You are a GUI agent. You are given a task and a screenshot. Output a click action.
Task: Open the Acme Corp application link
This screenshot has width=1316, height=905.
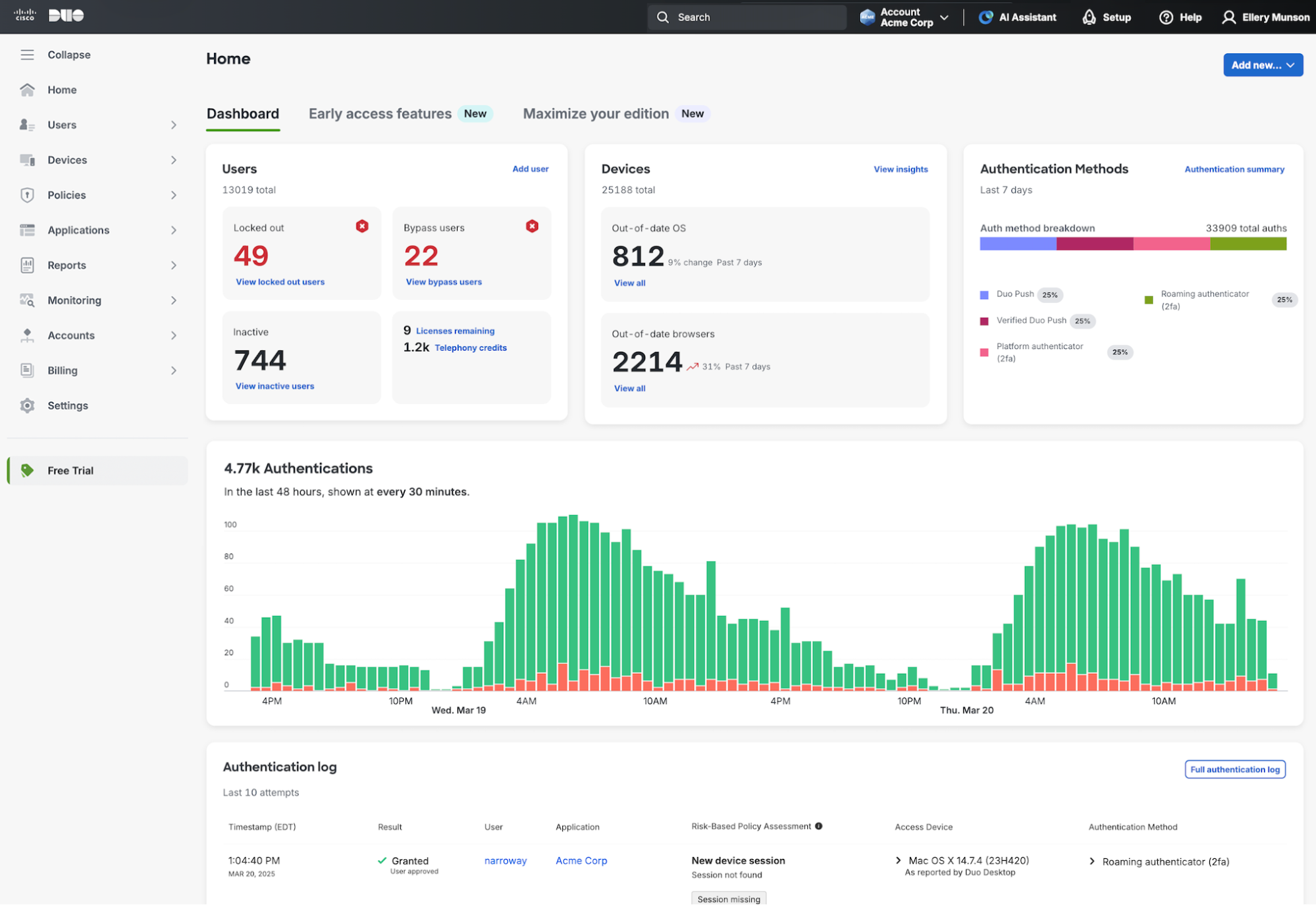581,861
